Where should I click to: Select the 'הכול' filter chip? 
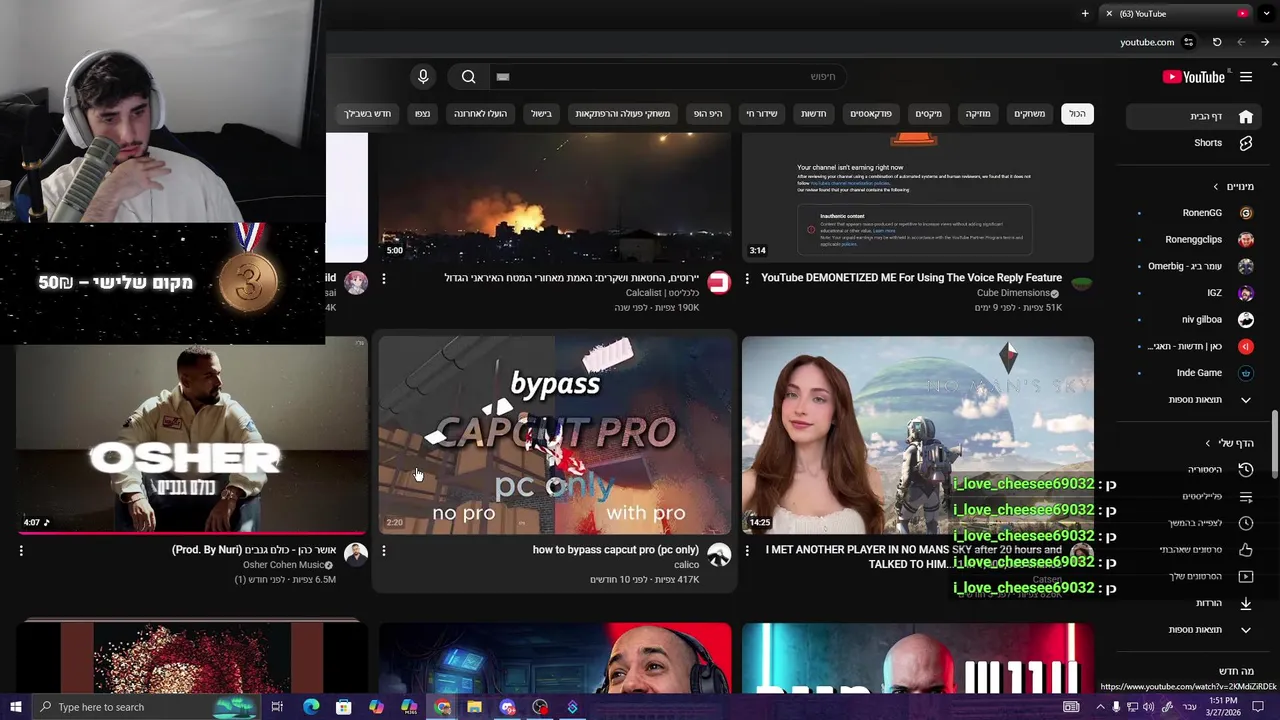[x=1077, y=114]
